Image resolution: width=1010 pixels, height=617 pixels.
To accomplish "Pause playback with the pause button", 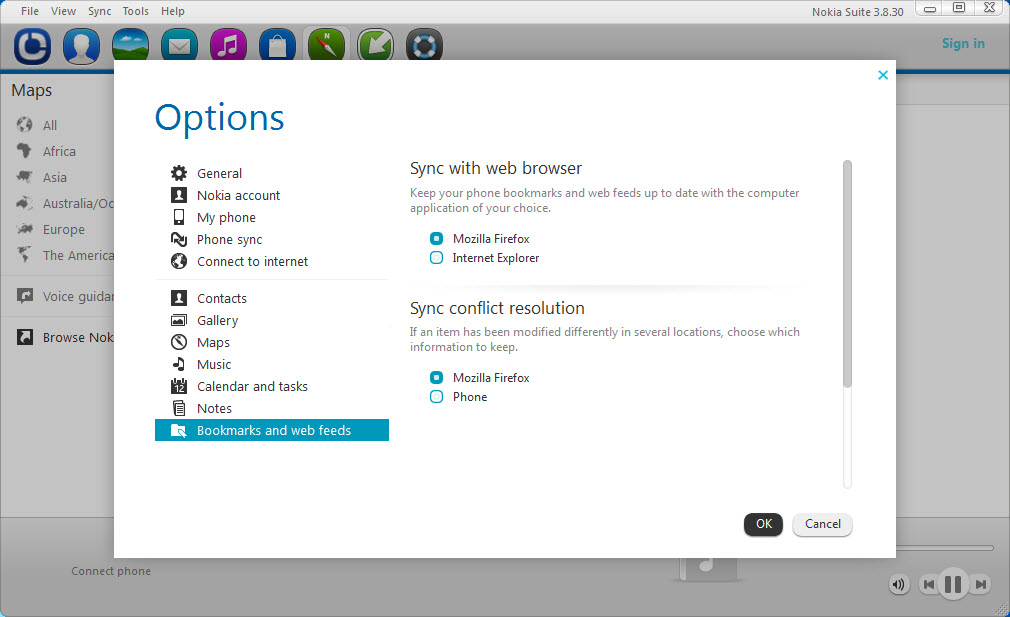I will [x=953, y=584].
